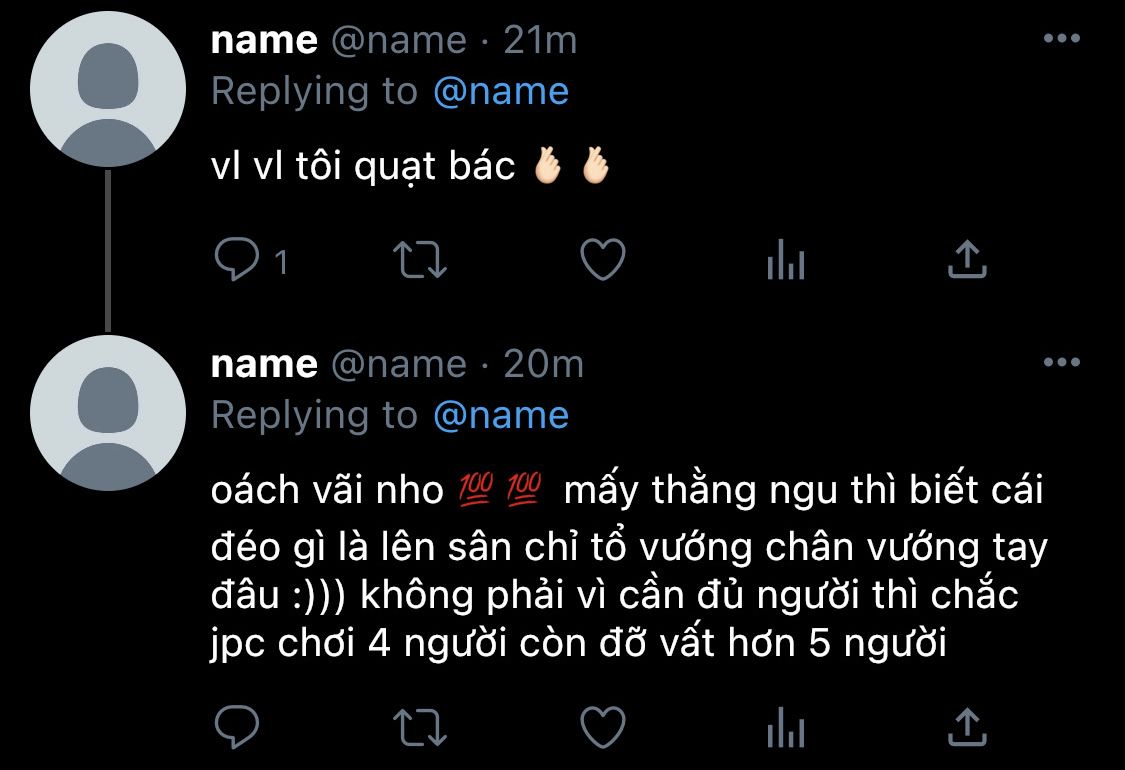This screenshot has width=1125, height=770.
Task: Open the 'vl vl tôi quạt bác' tweet text
Action: (x=363, y=167)
